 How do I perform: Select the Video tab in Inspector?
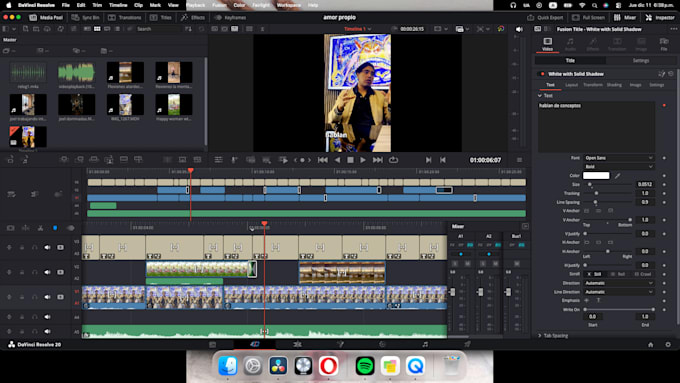pyautogui.click(x=548, y=44)
